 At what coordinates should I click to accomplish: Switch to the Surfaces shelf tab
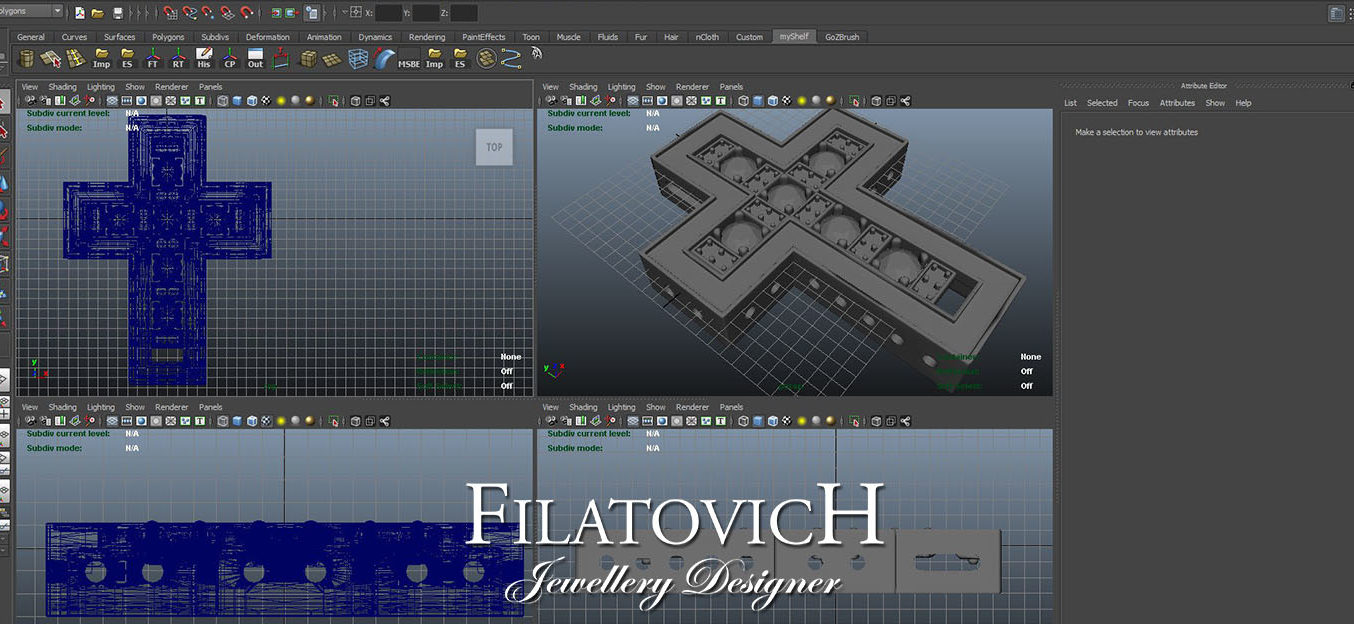[x=119, y=37]
